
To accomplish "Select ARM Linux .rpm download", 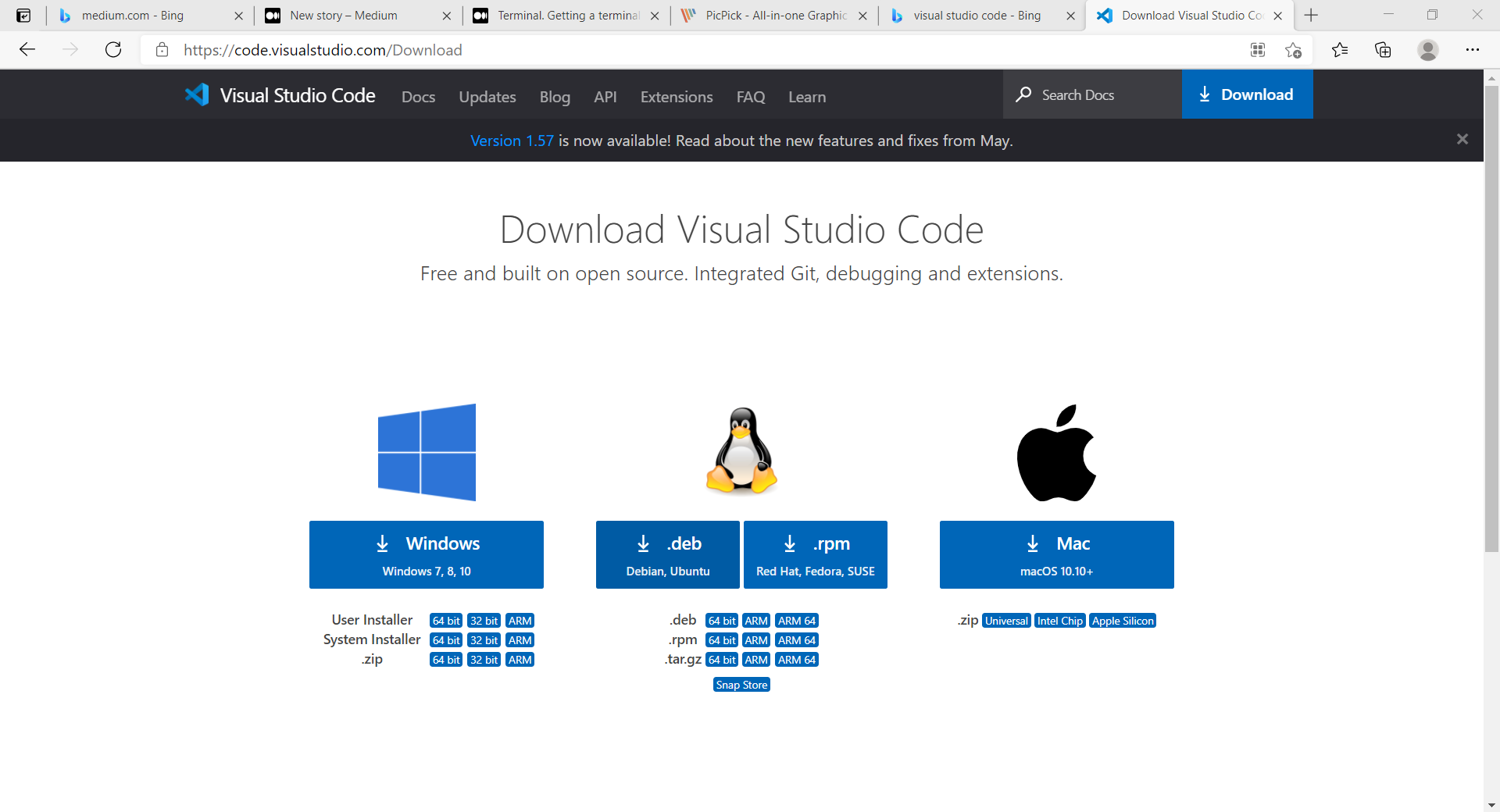I will (756, 640).
